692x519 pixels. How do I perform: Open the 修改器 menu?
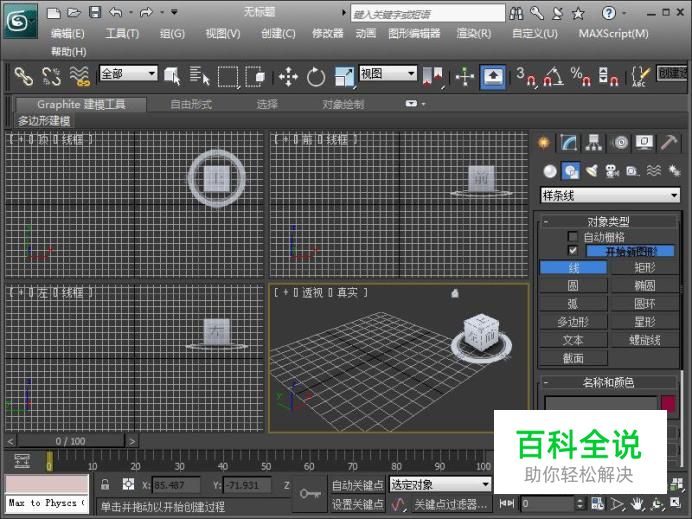(x=327, y=33)
